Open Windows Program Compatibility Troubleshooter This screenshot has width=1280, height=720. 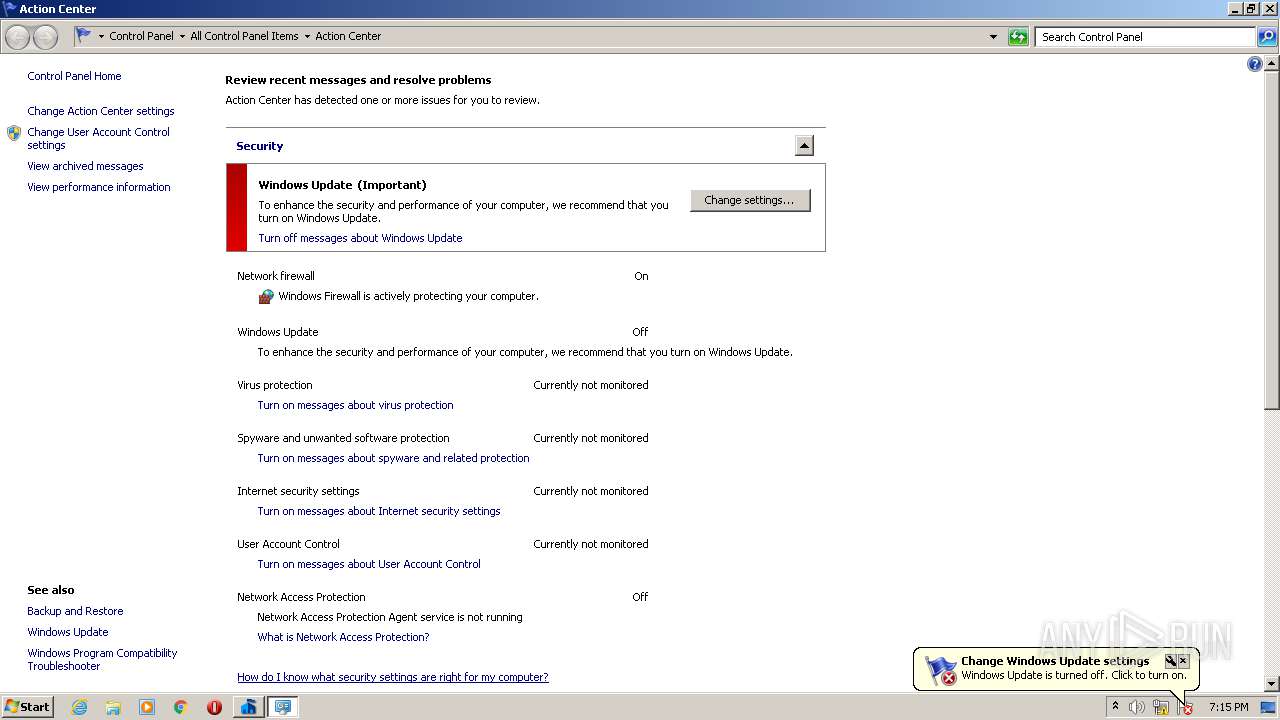pyautogui.click(x=102, y=659)
